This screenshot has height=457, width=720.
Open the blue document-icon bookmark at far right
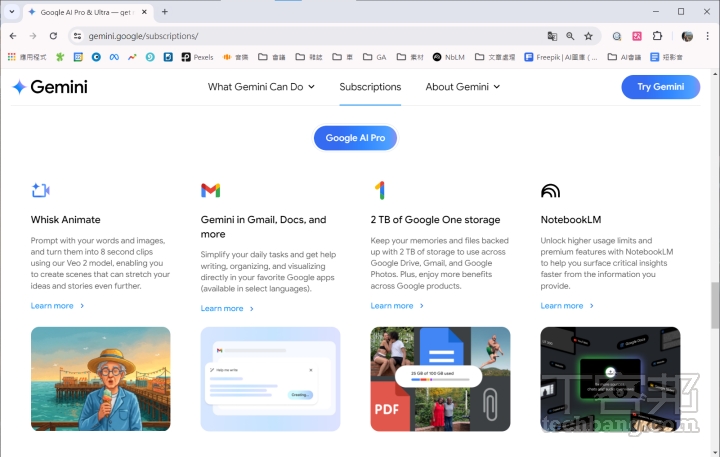[x=666, y=57]
